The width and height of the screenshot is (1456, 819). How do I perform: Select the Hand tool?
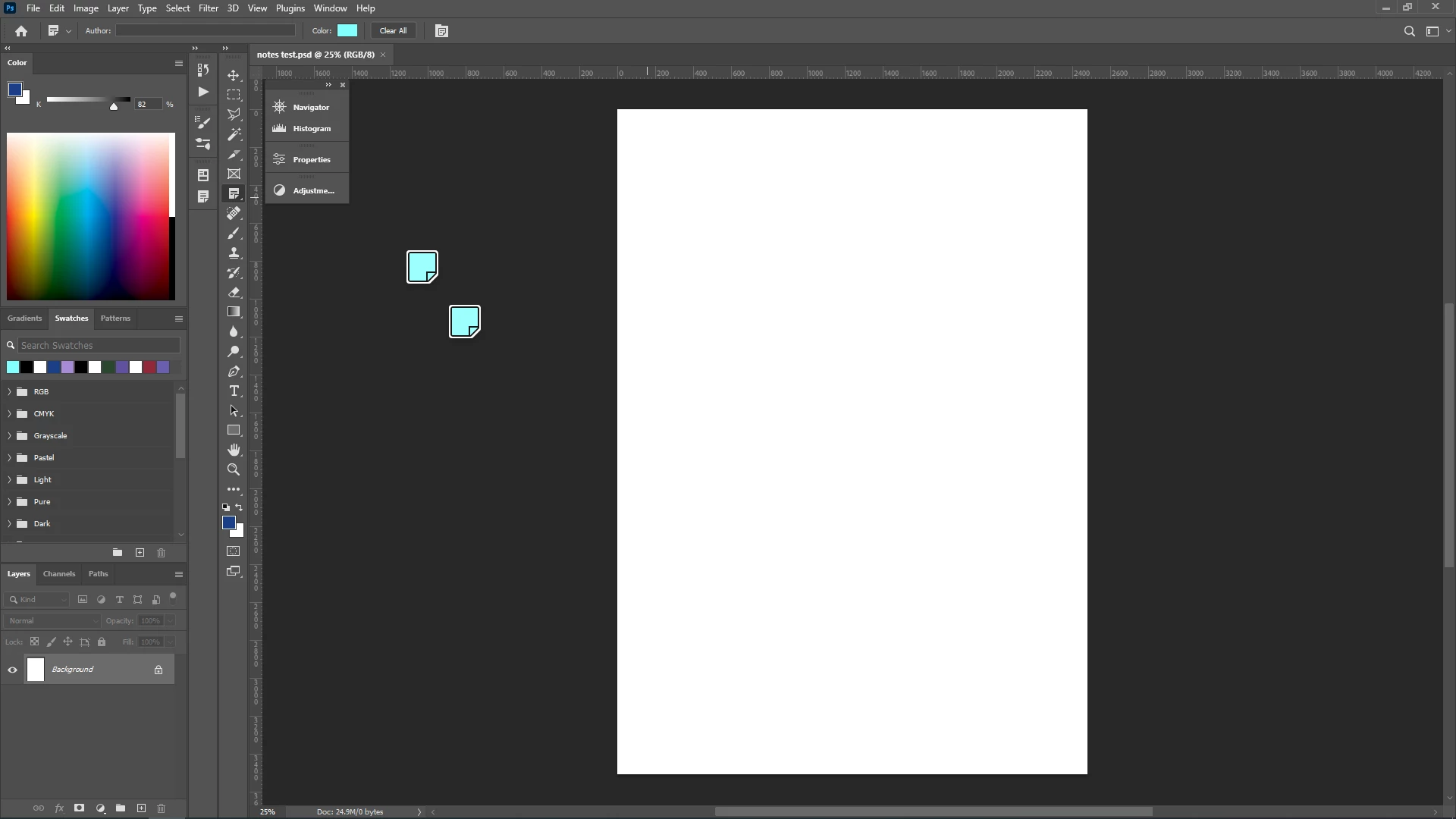coord(234,450)
